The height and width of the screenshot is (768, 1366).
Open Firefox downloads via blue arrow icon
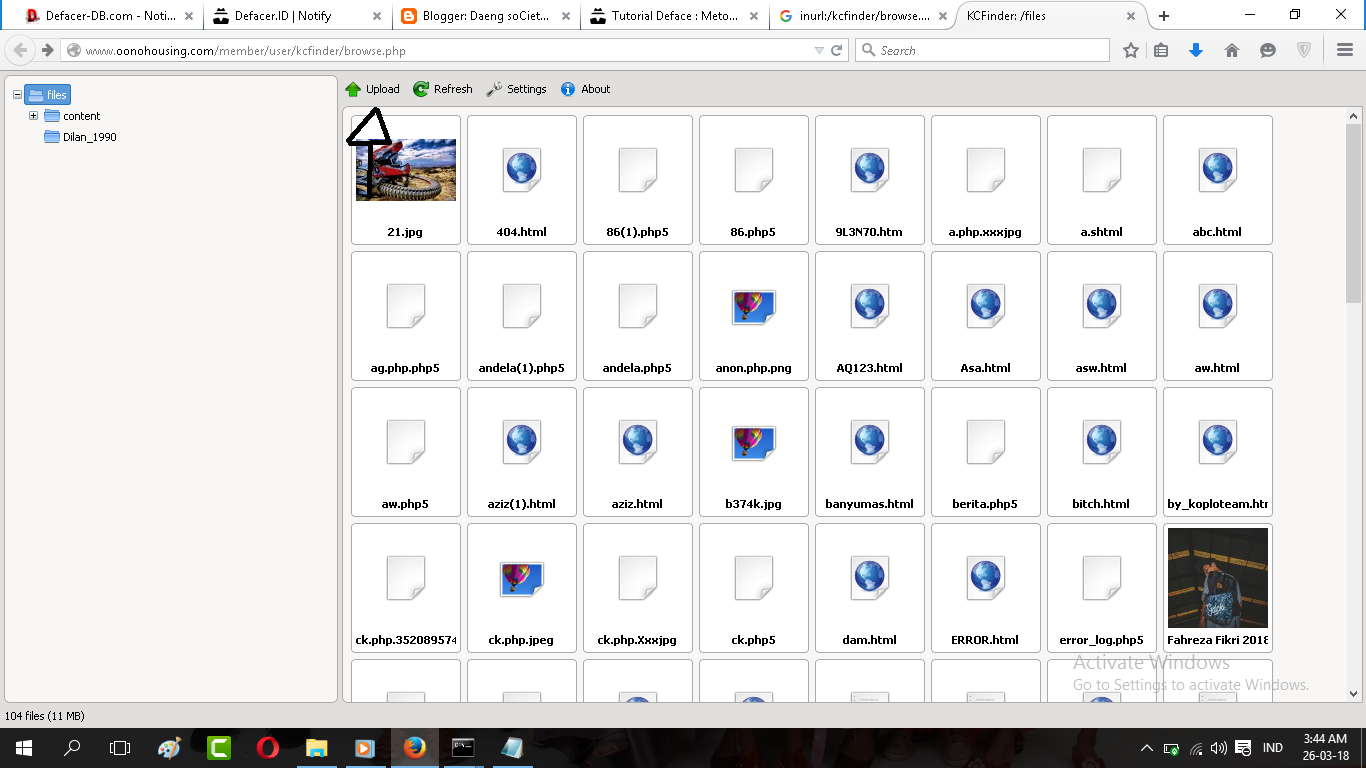pyautogui.click(x=1196, y=49)
